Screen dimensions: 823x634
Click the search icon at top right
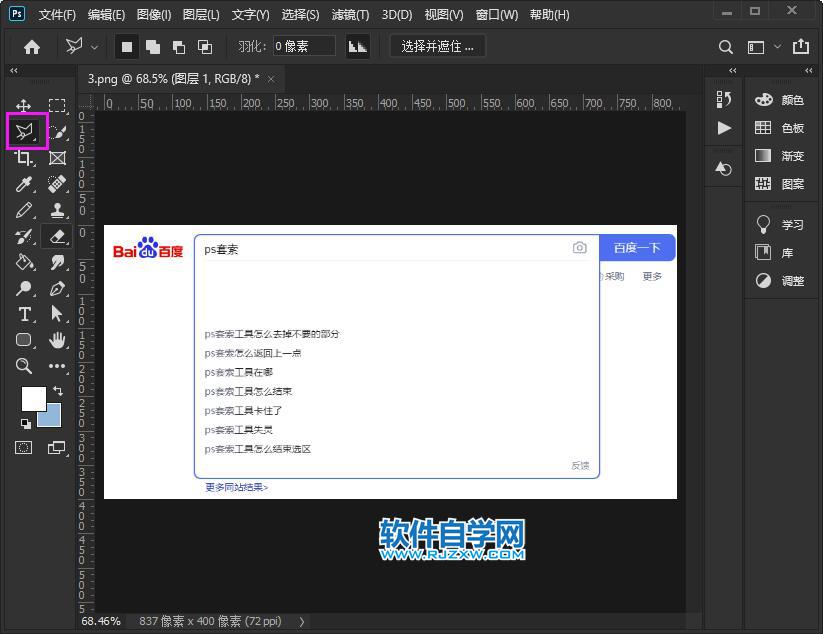[x=725, y=46]
